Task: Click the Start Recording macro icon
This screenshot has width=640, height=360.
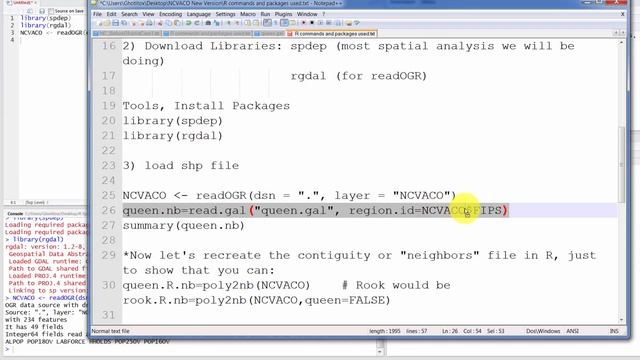Action: (x=303, y=23)
